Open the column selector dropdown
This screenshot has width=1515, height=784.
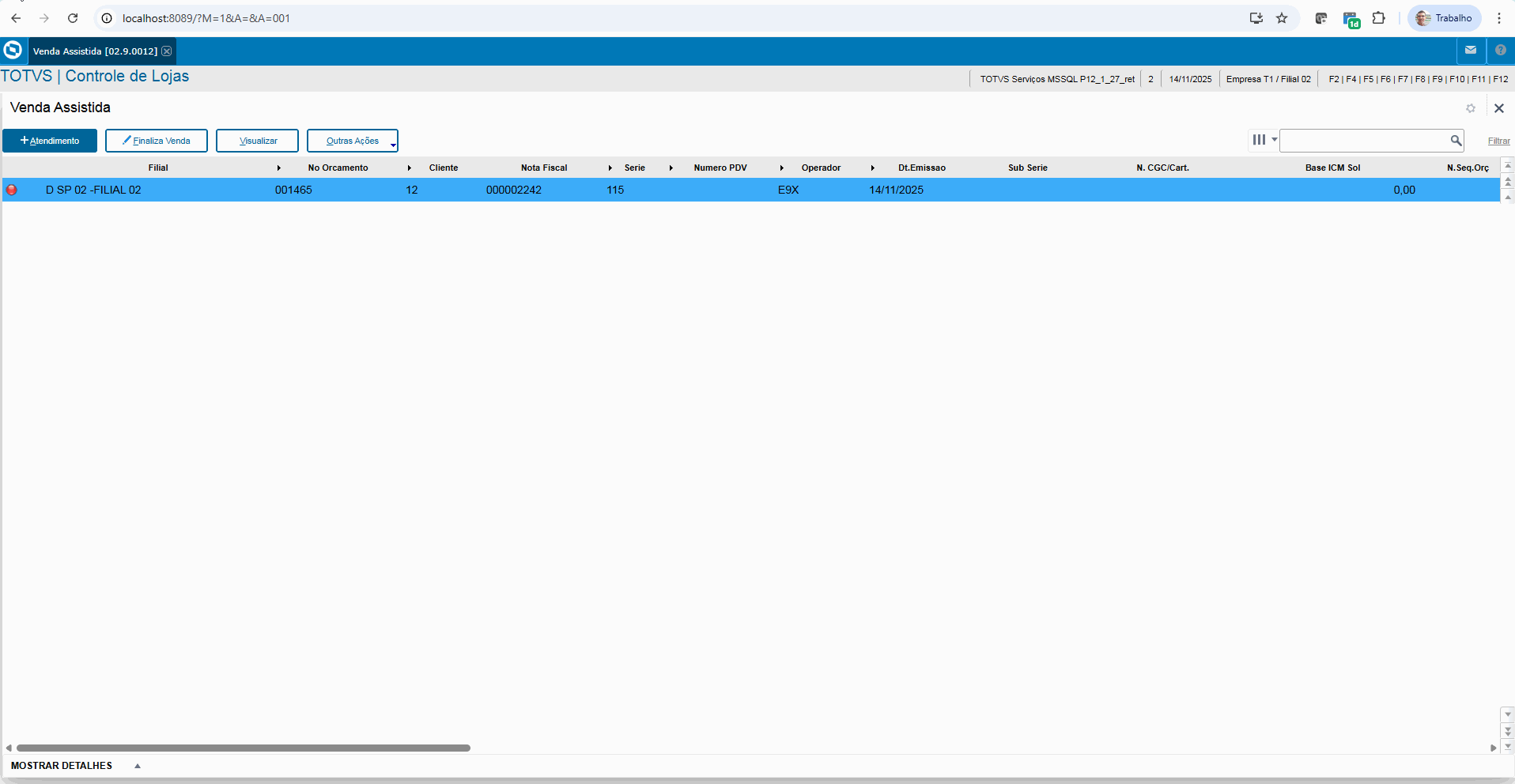tap(1264, 140)
